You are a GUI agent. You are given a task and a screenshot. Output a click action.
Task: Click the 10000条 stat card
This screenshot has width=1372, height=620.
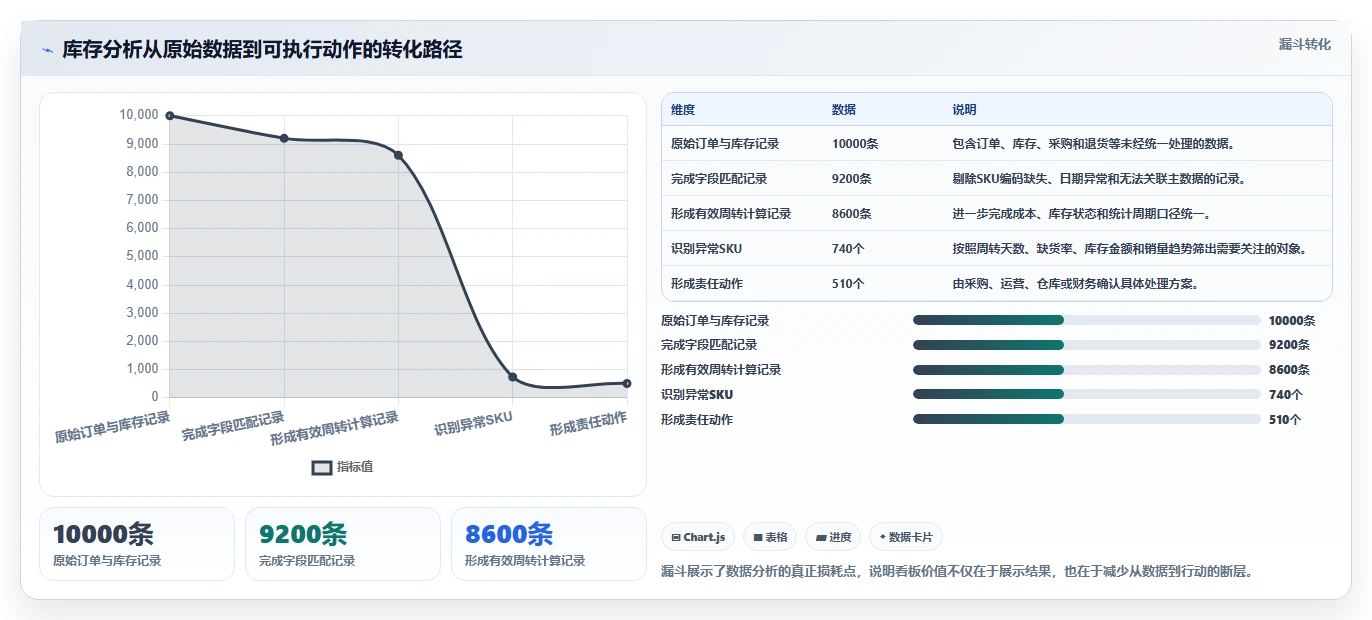[137, 544]
